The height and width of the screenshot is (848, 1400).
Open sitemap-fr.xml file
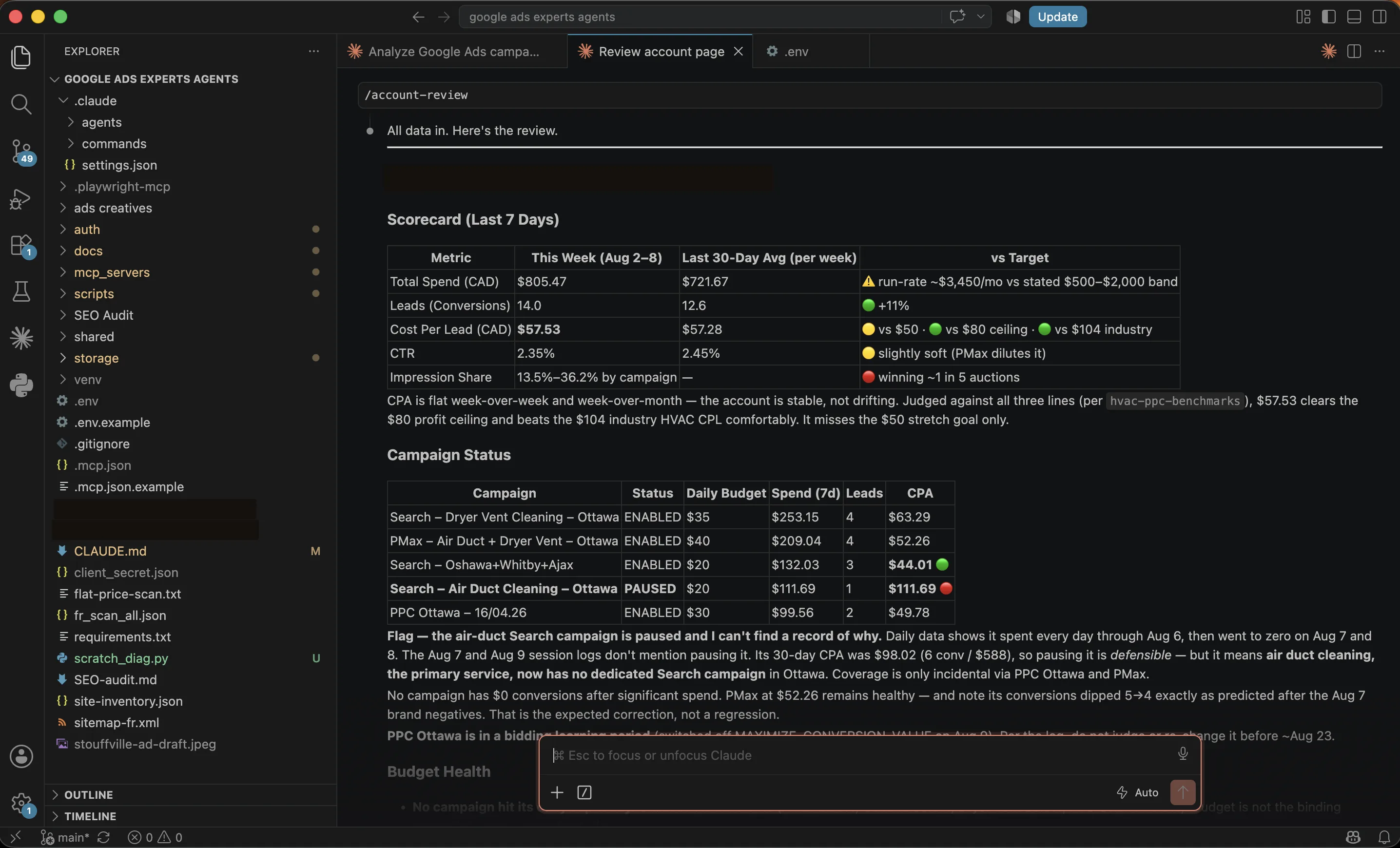117,722
